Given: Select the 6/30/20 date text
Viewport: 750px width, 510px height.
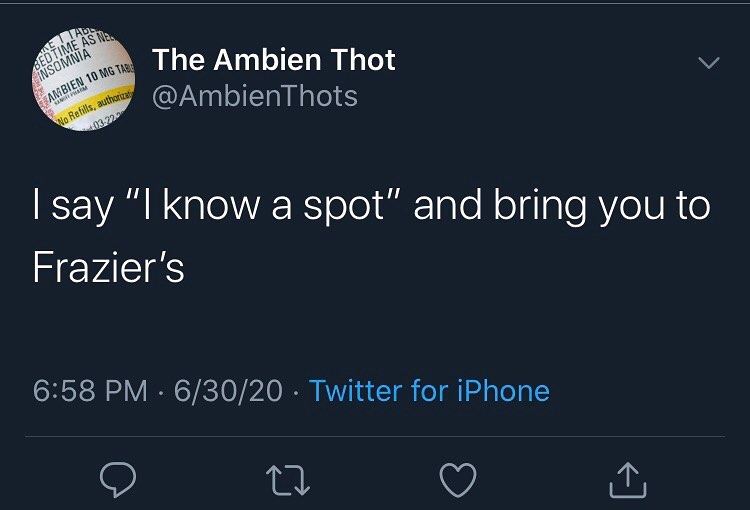Looking at the screenshot, I should 228,390.
